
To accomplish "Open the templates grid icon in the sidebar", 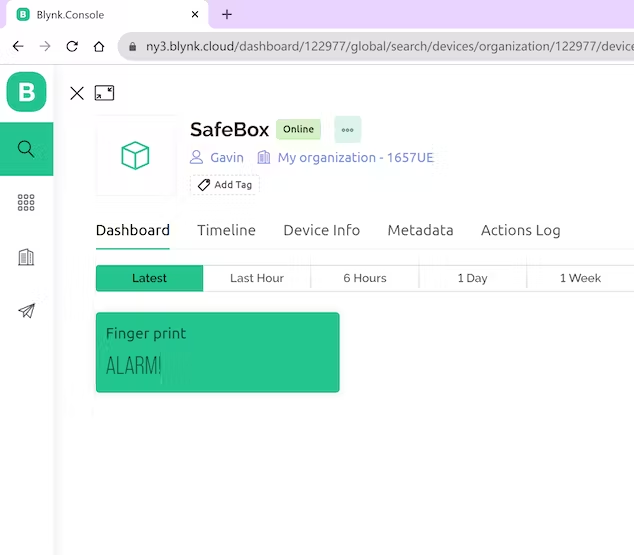I will 26,203.
